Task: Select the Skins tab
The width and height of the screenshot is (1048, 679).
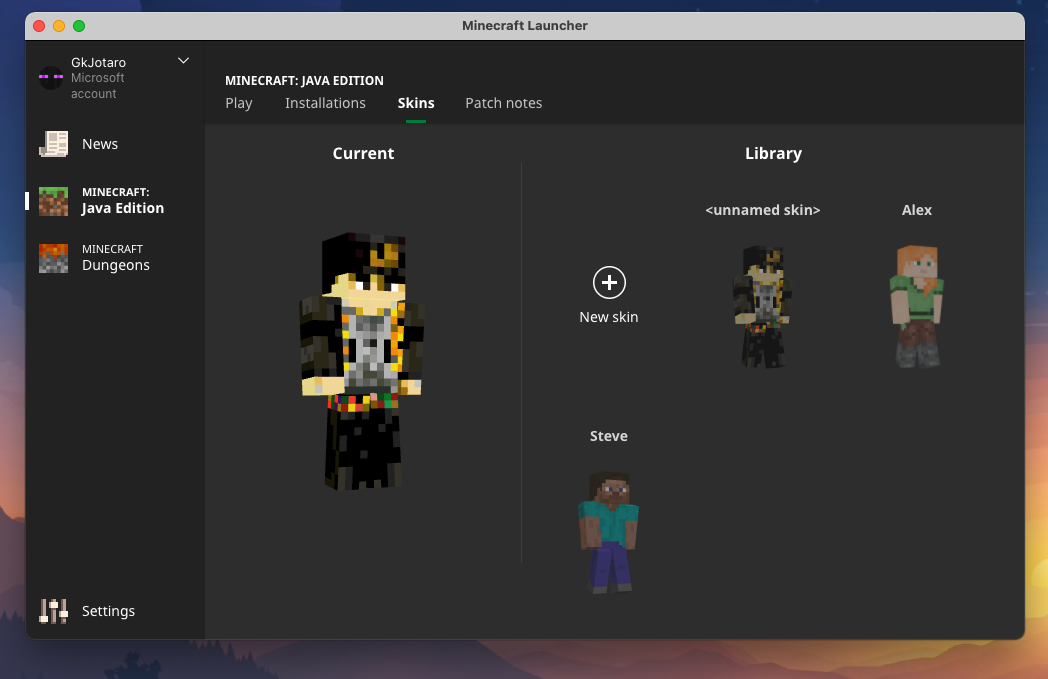Action: 416,103
